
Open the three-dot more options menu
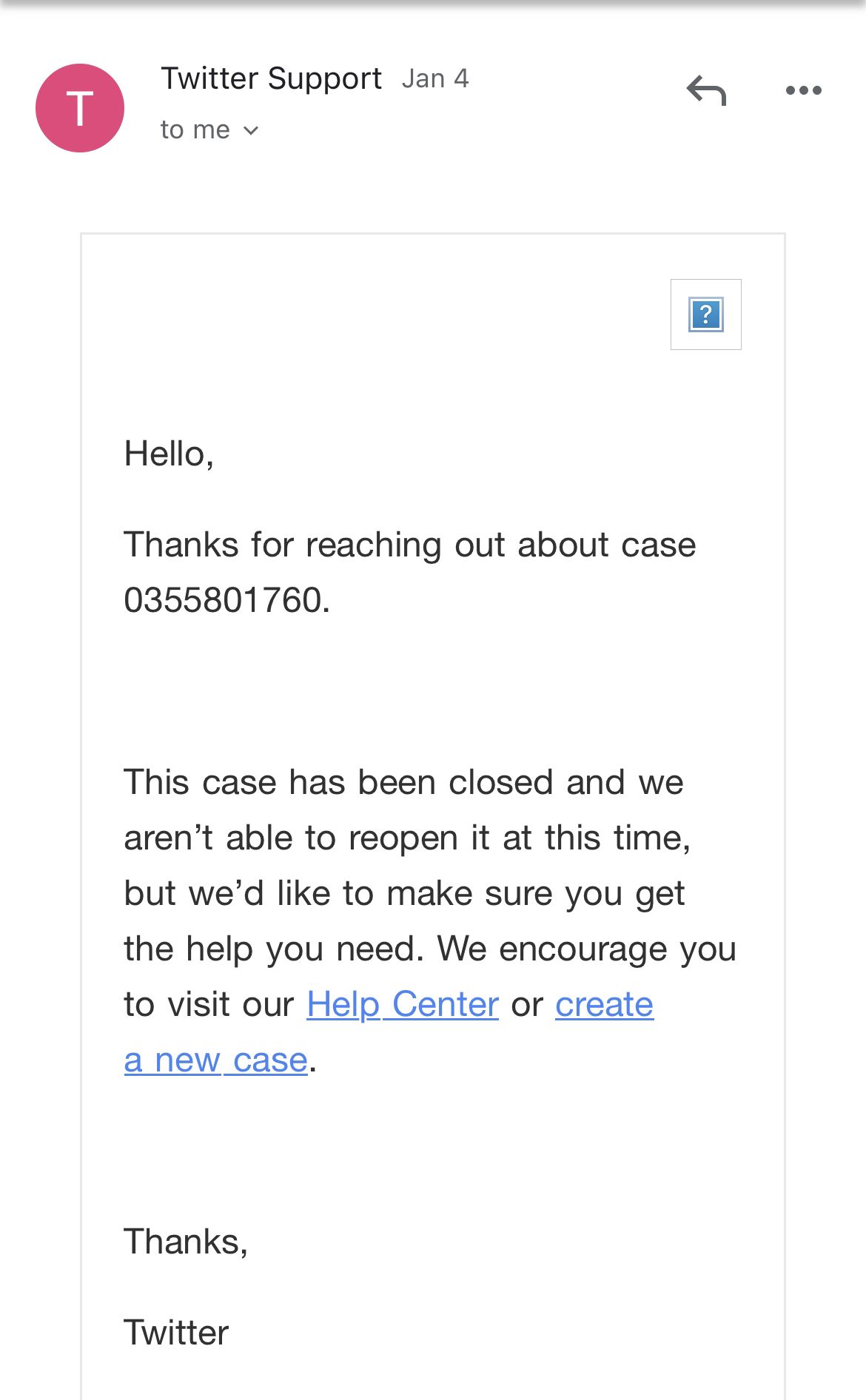pyautogui.click(x=803, y=90)
